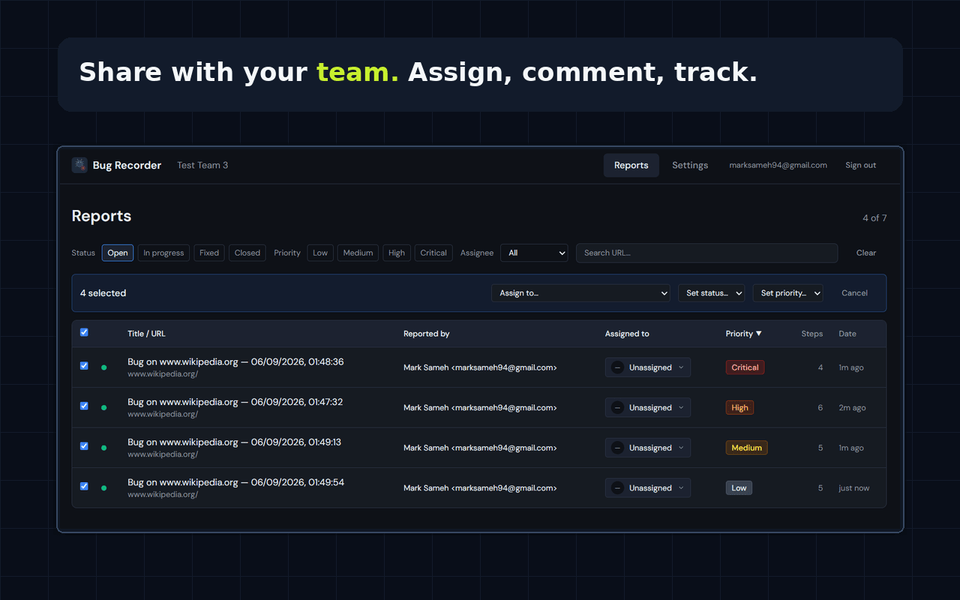Image resolution: width=960 pixels, height=600 pixels.
Task: Open the Unassigned dropdown in the High row
Action: point(648,408)
